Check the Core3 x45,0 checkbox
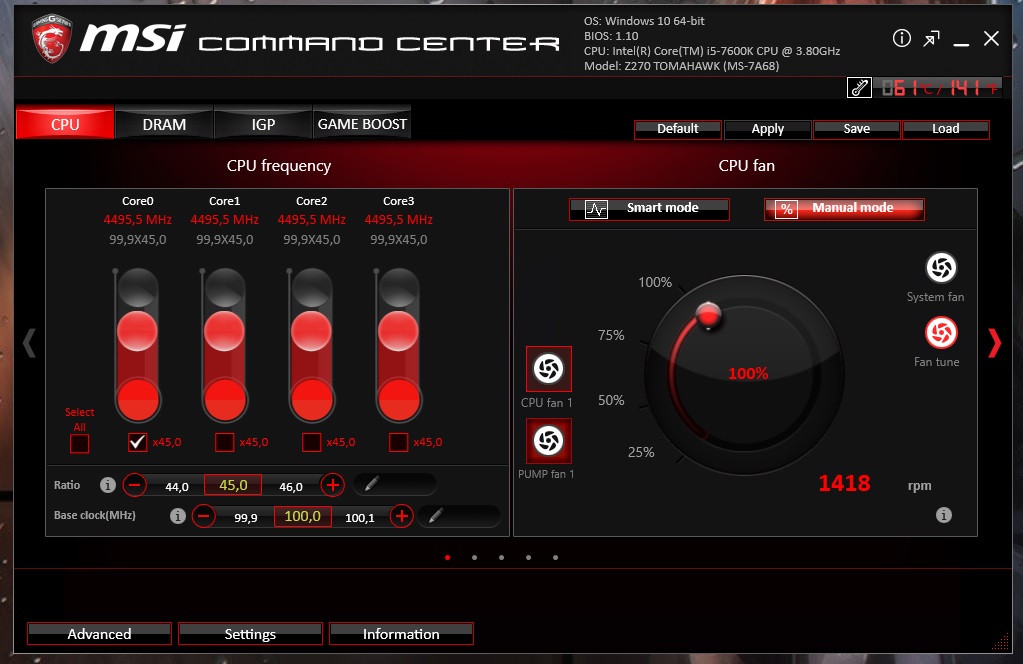 [x=399, y=442]
